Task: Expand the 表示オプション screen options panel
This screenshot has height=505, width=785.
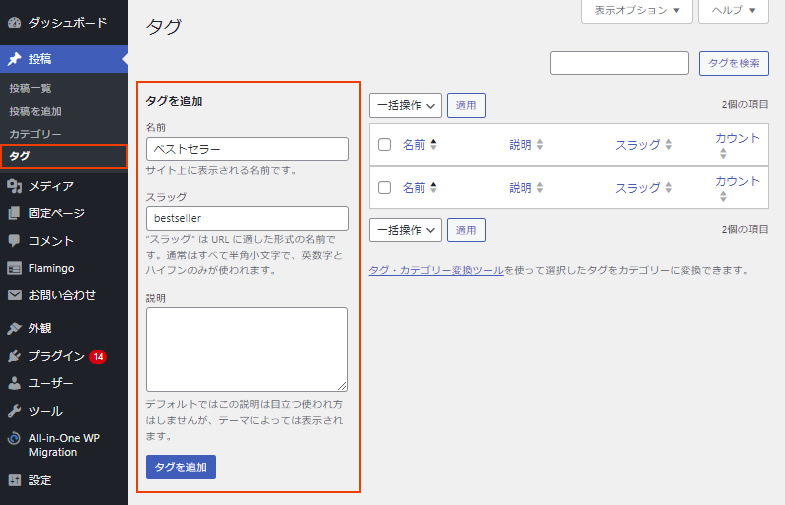Action: point(636,10)
